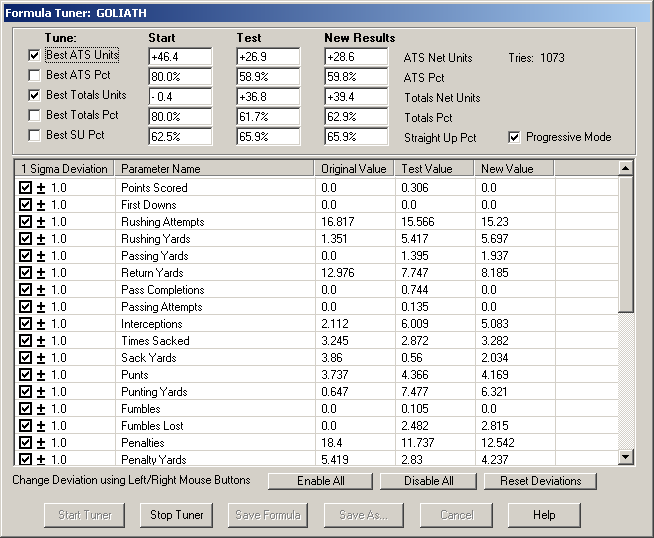654x538 pixels.
Task: Click the Parameter Name column header
Action: (214, 168)
